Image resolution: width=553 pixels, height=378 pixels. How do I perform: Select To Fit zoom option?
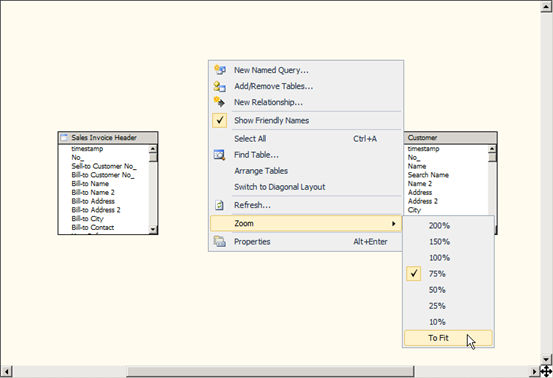[448, 338]
